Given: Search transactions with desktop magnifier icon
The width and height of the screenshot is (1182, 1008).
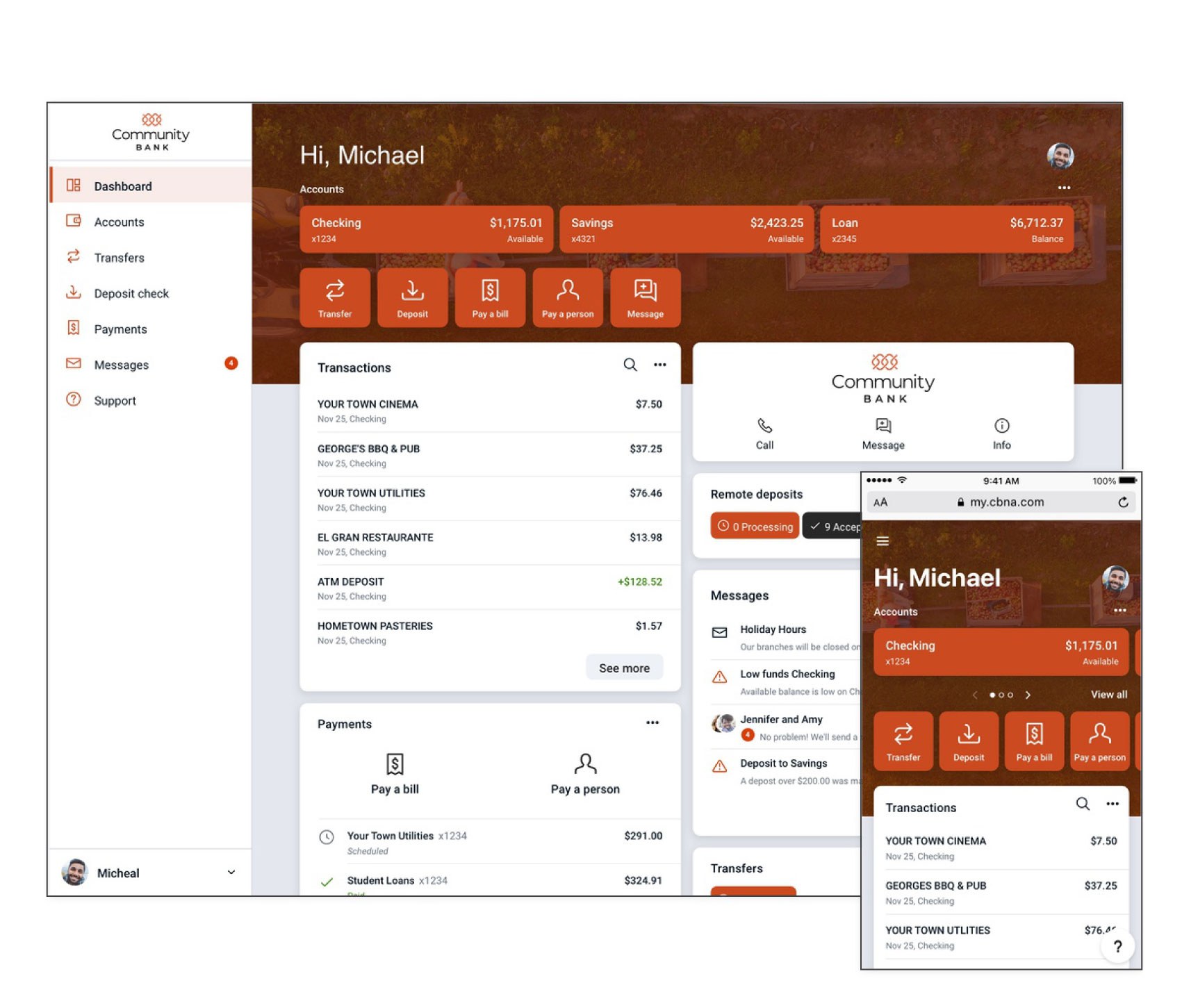Looking at the screenshot, I should (x=630, y=365).
